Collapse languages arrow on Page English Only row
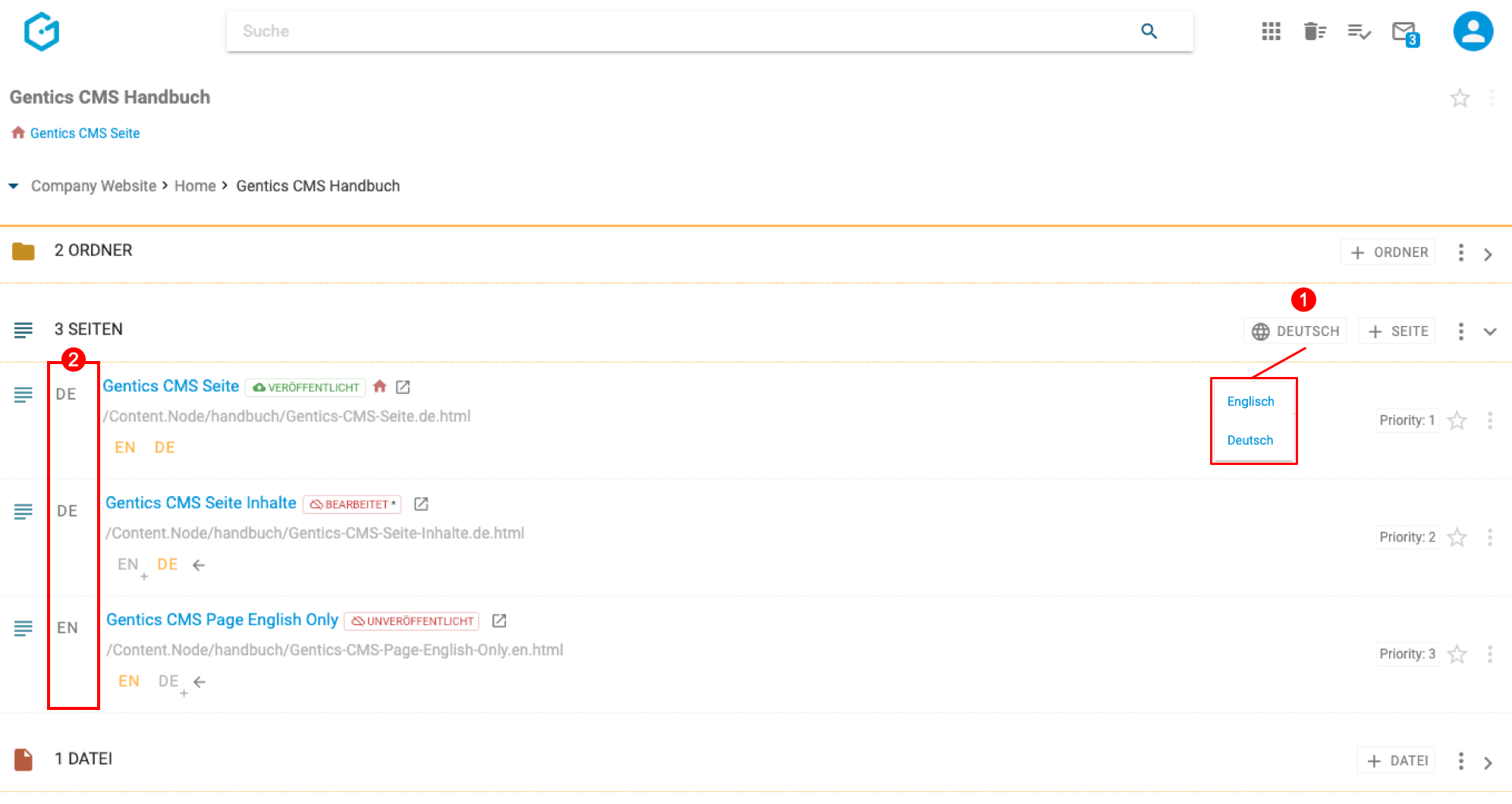This screenshot has width=1512, height=804. 200,682
